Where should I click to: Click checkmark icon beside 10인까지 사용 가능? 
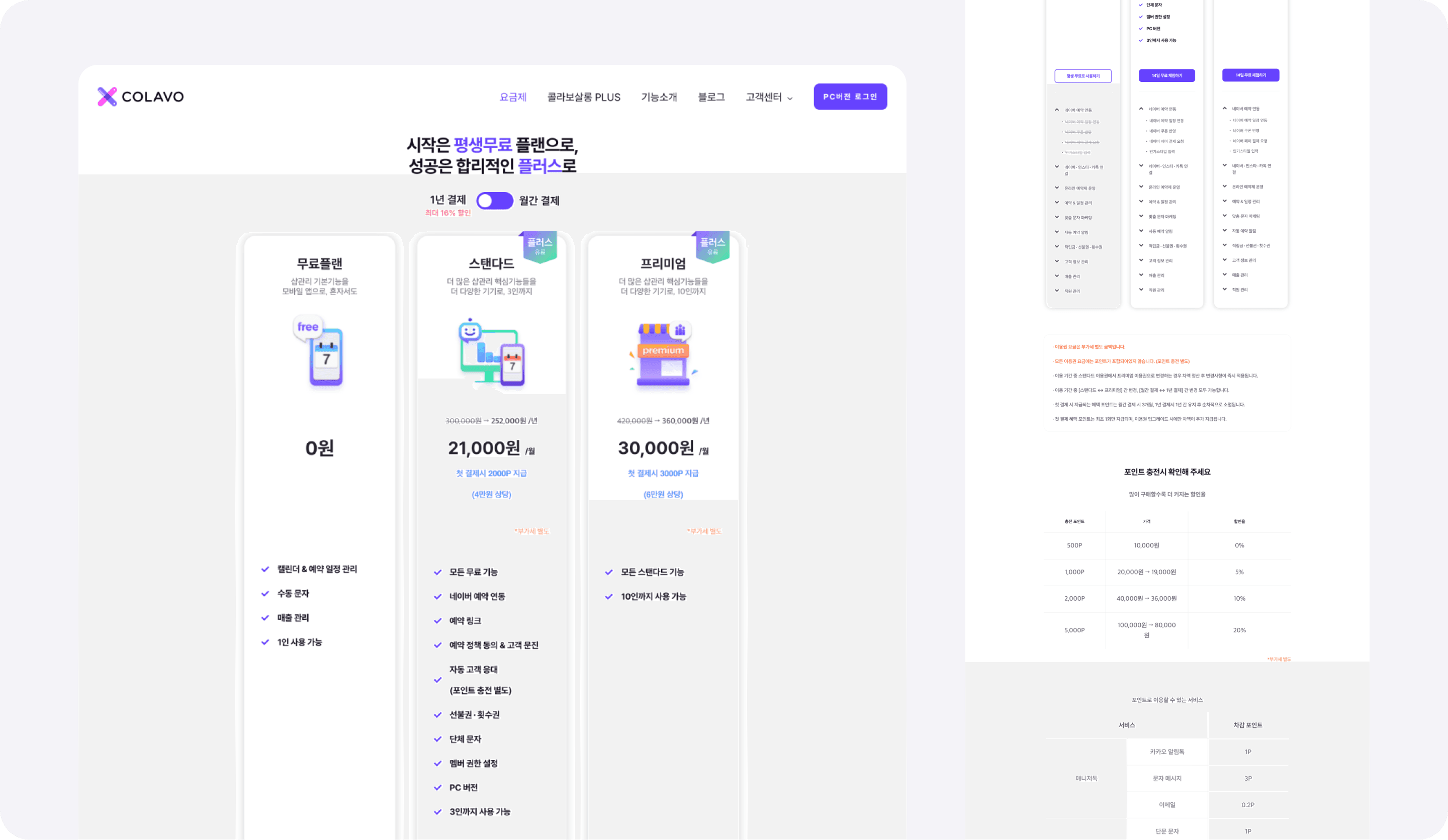point(609,596)
